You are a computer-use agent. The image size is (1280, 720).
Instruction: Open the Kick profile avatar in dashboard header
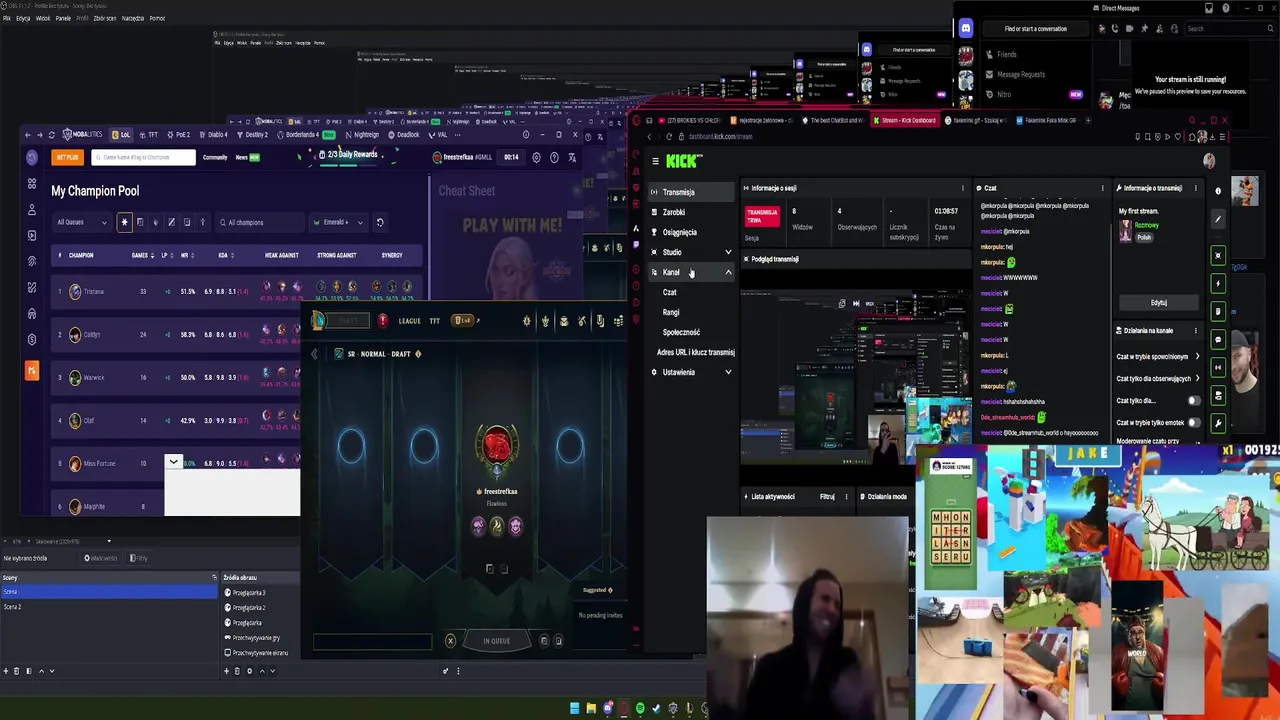point(1209,161)
